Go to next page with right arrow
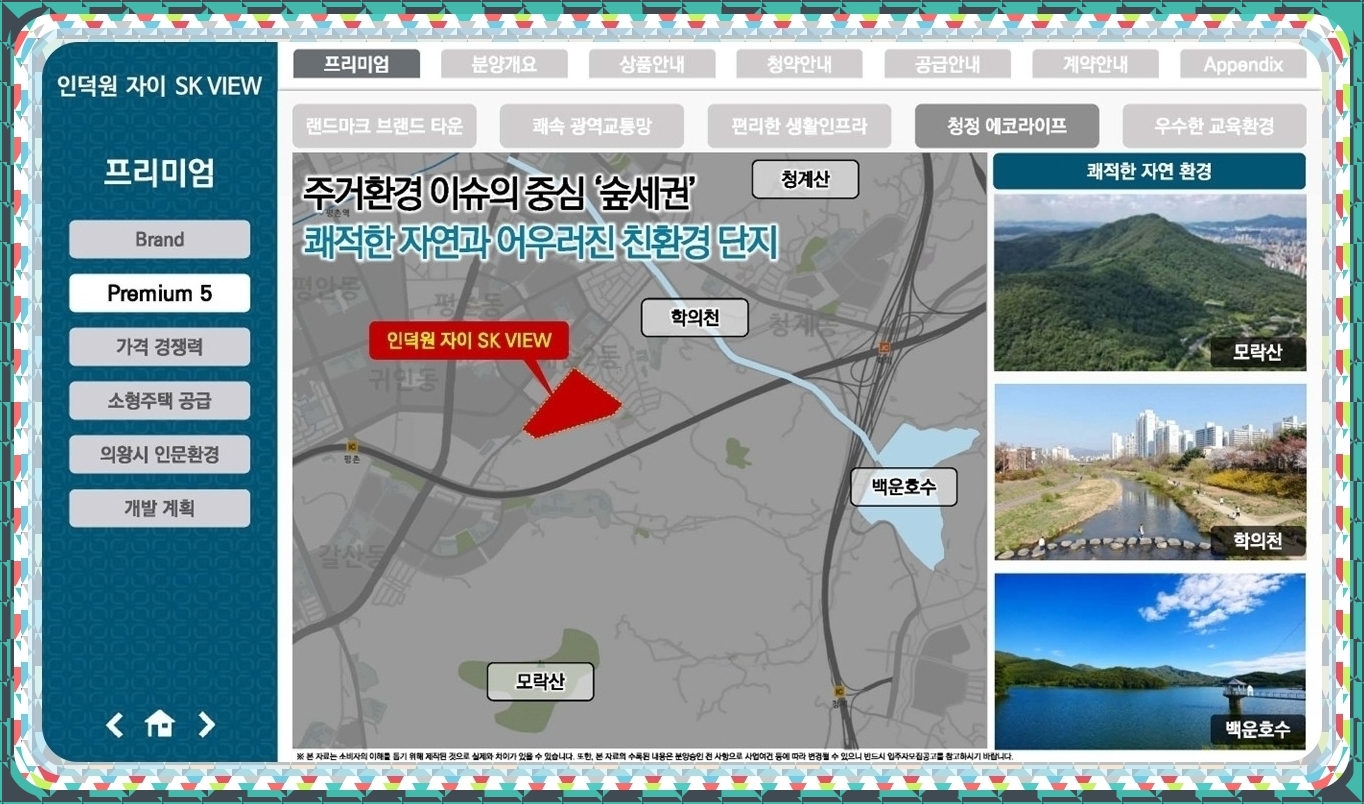The image size is (1364, 804). [x=206, y=725]
